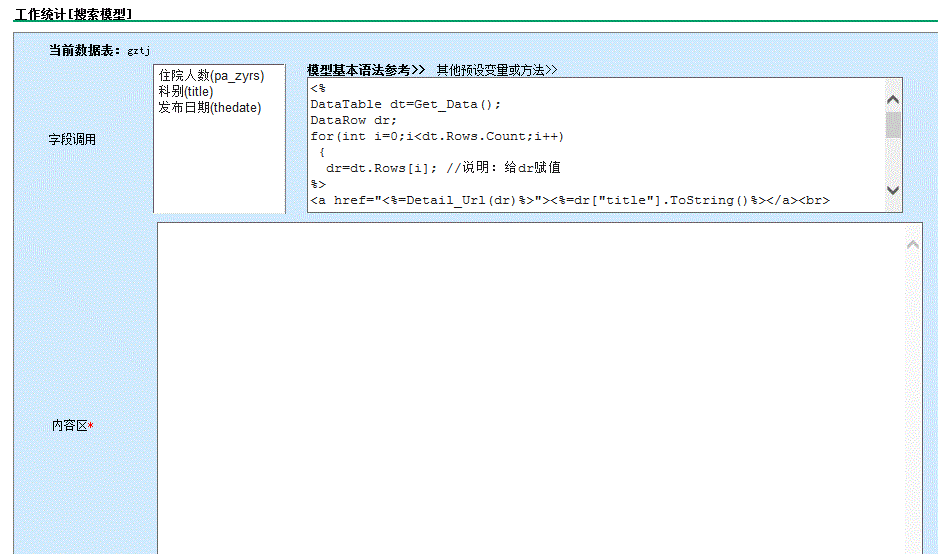
Task: Choose the 发布日期(thedate) field
Action: [209, 108]
